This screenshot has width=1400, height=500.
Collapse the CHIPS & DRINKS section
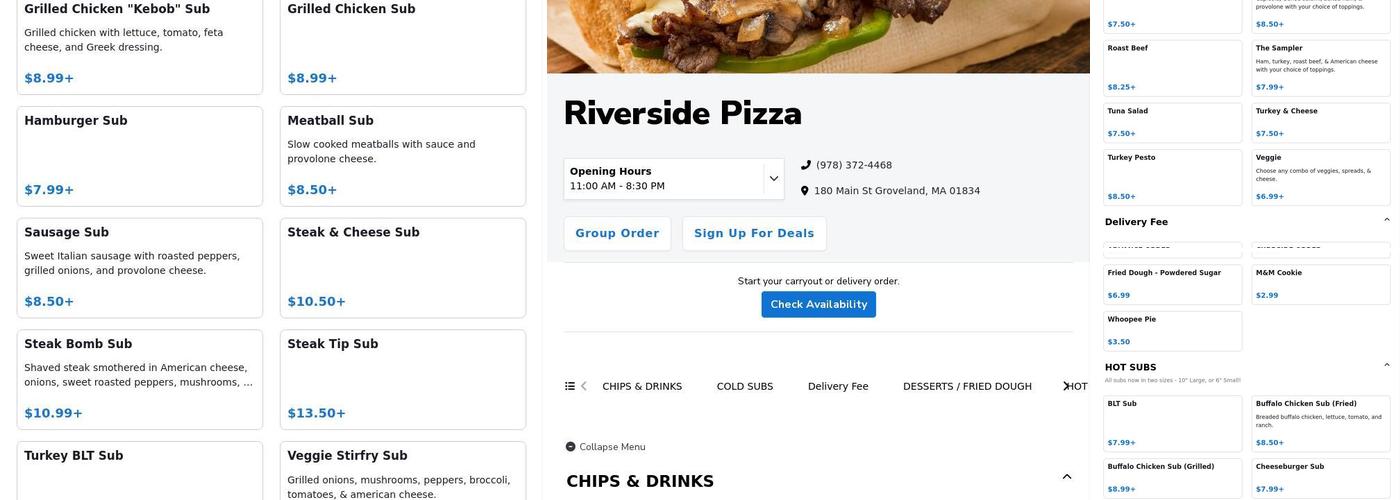point(1066,477)
